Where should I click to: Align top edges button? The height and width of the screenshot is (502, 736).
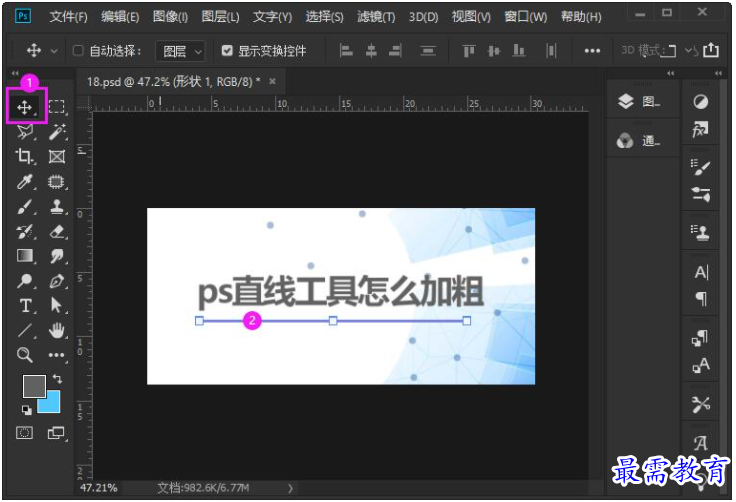point(469,50)
